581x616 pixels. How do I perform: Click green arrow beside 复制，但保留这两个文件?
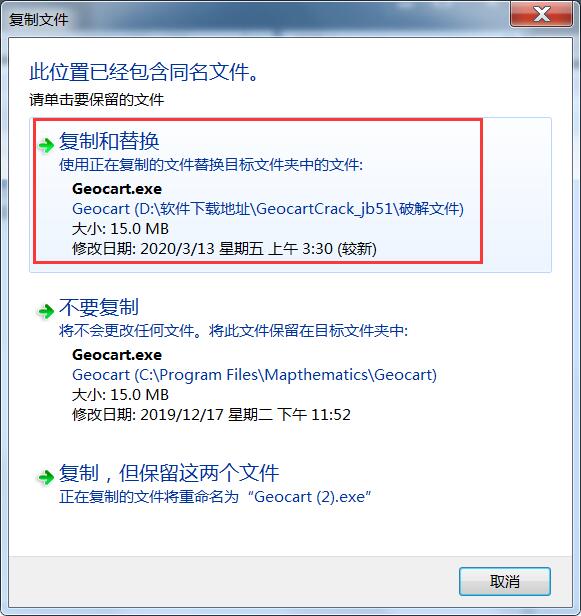[46, 477]
